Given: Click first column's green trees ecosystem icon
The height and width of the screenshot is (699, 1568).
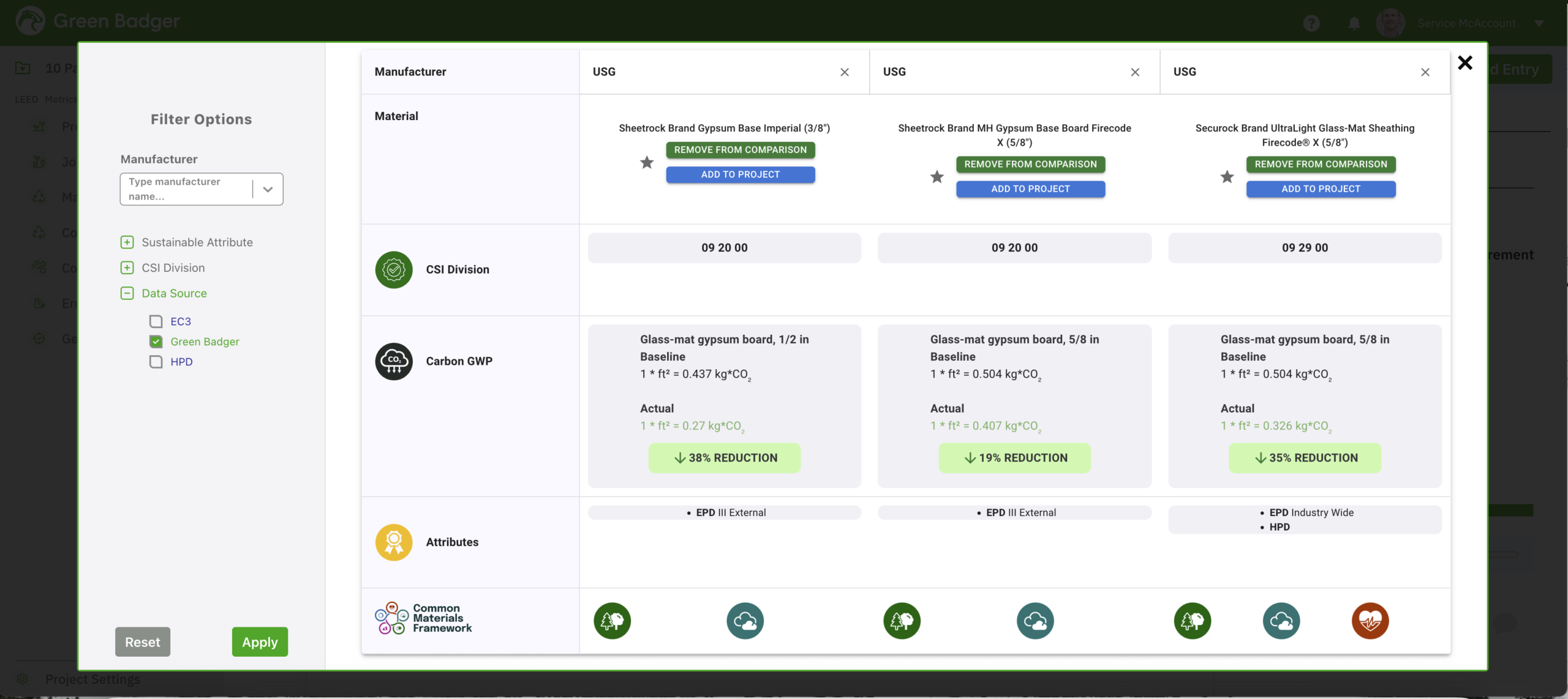Looking at the screenshot, I should (612, 621).
